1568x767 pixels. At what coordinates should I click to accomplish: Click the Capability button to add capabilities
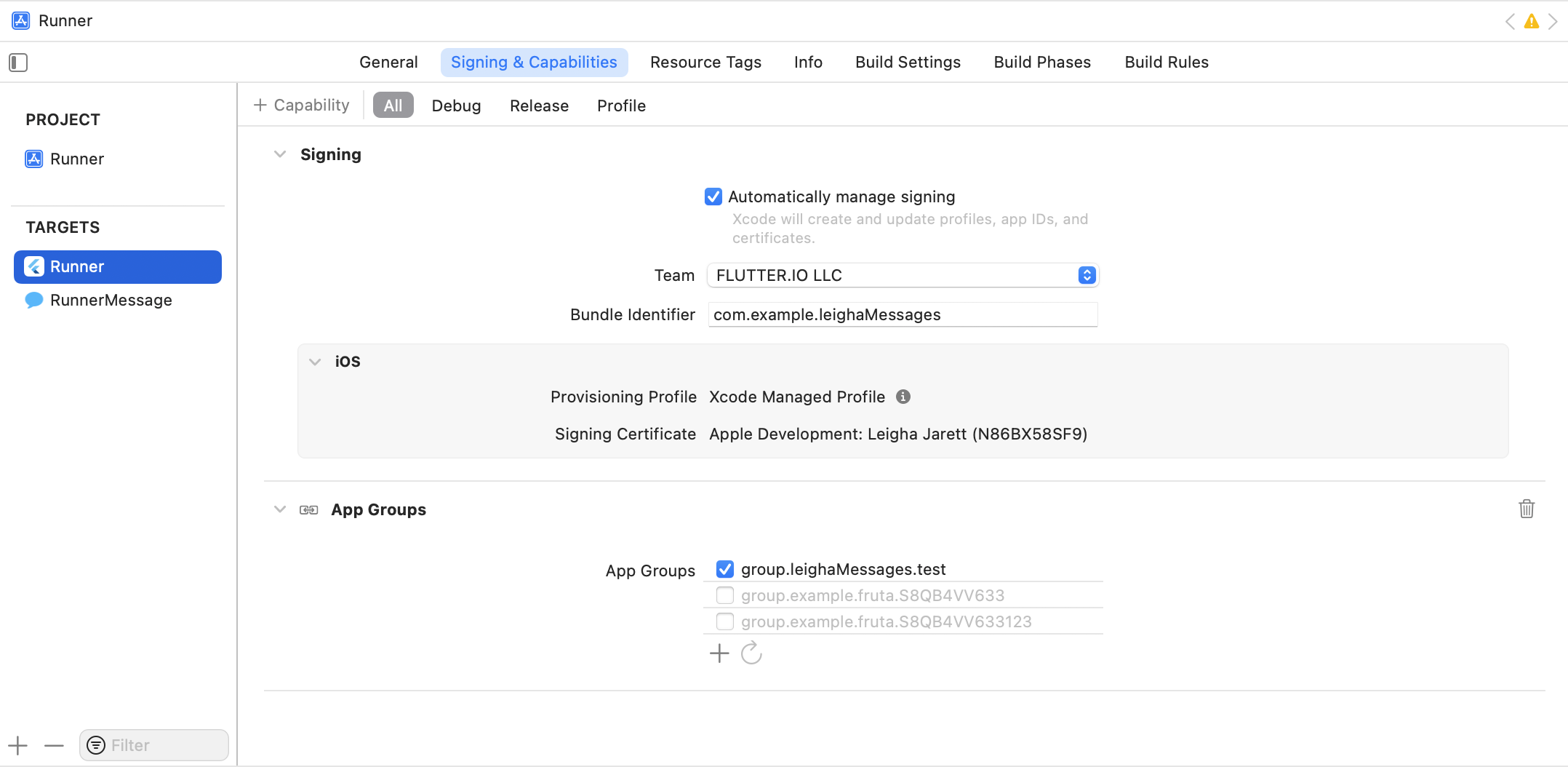tap(301, 105)
